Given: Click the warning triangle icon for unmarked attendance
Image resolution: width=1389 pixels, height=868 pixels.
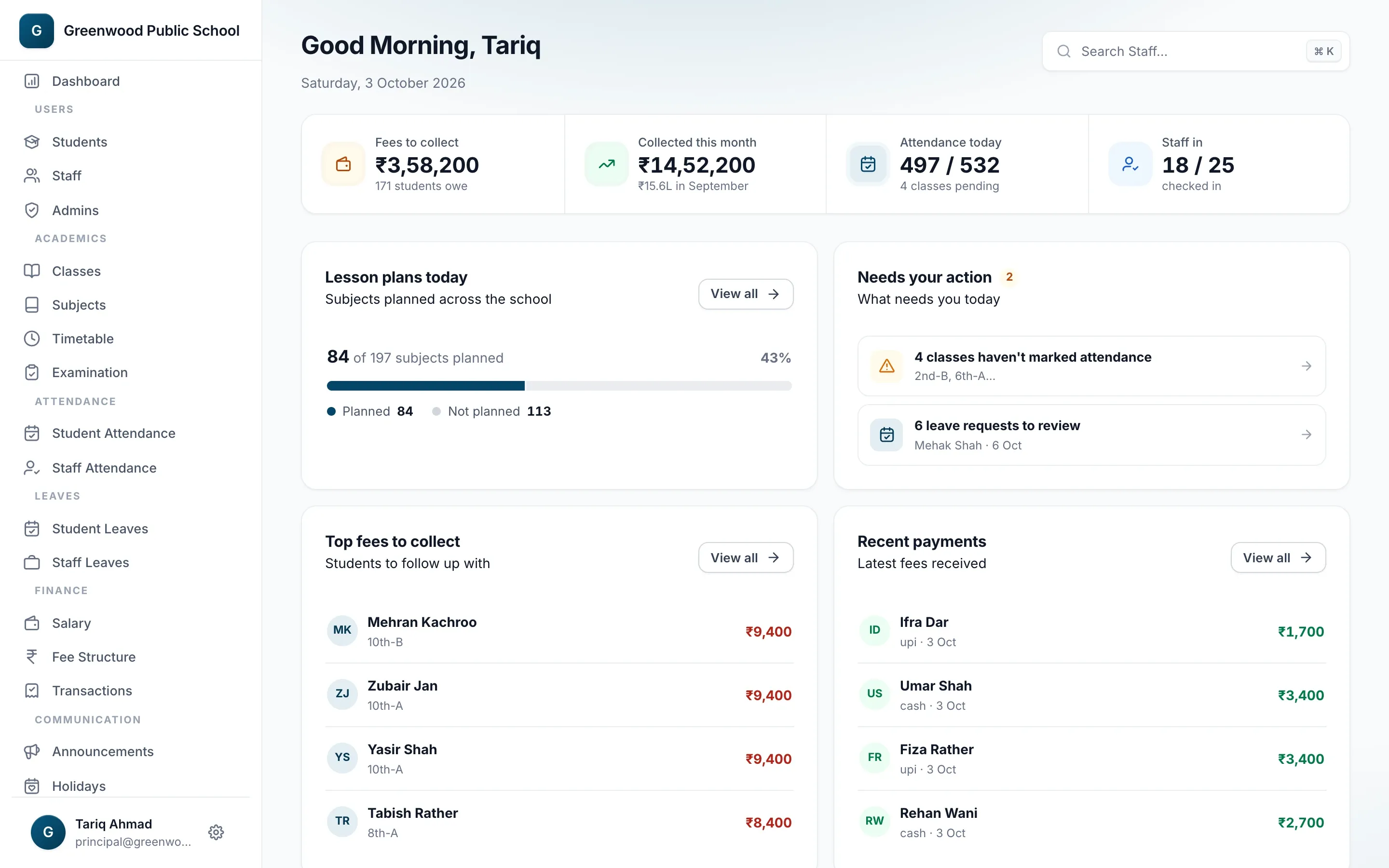Looking at the screenshot, I should [887, 366].
